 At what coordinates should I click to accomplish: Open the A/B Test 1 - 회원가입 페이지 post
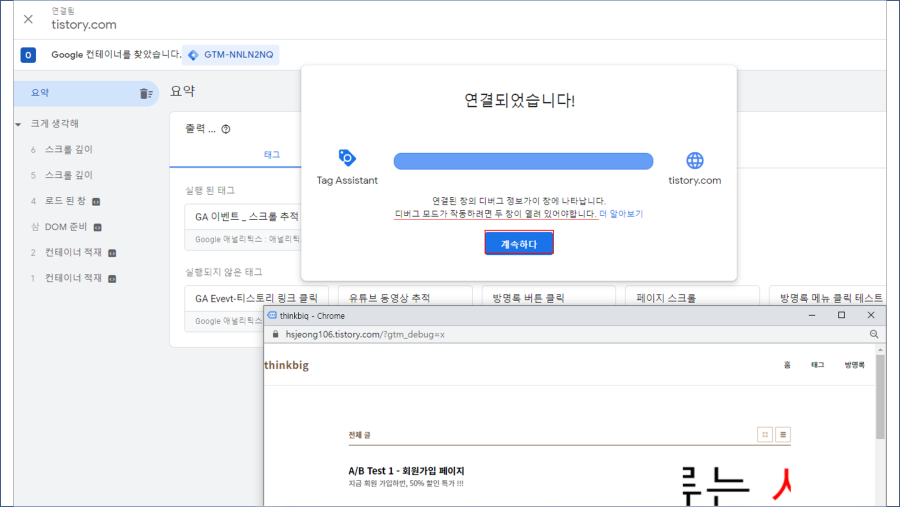(406, 471)
